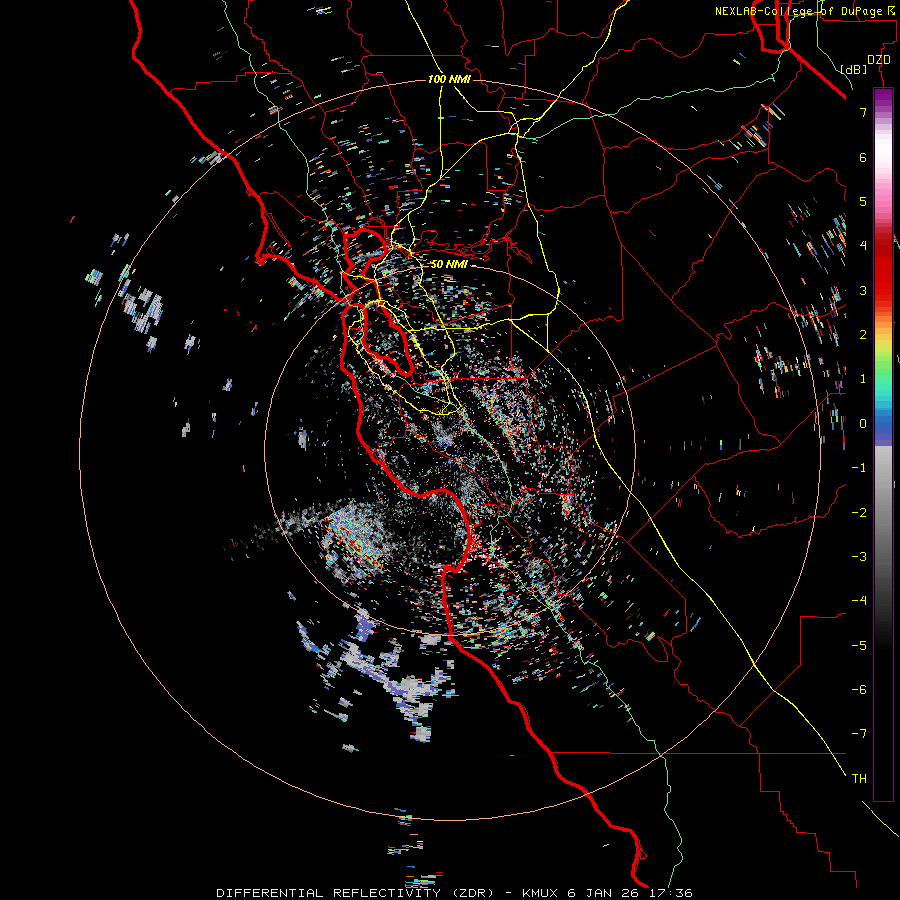Click the 4 value on color scale
This screenshot has width=900, height=900.
(863, 246)
